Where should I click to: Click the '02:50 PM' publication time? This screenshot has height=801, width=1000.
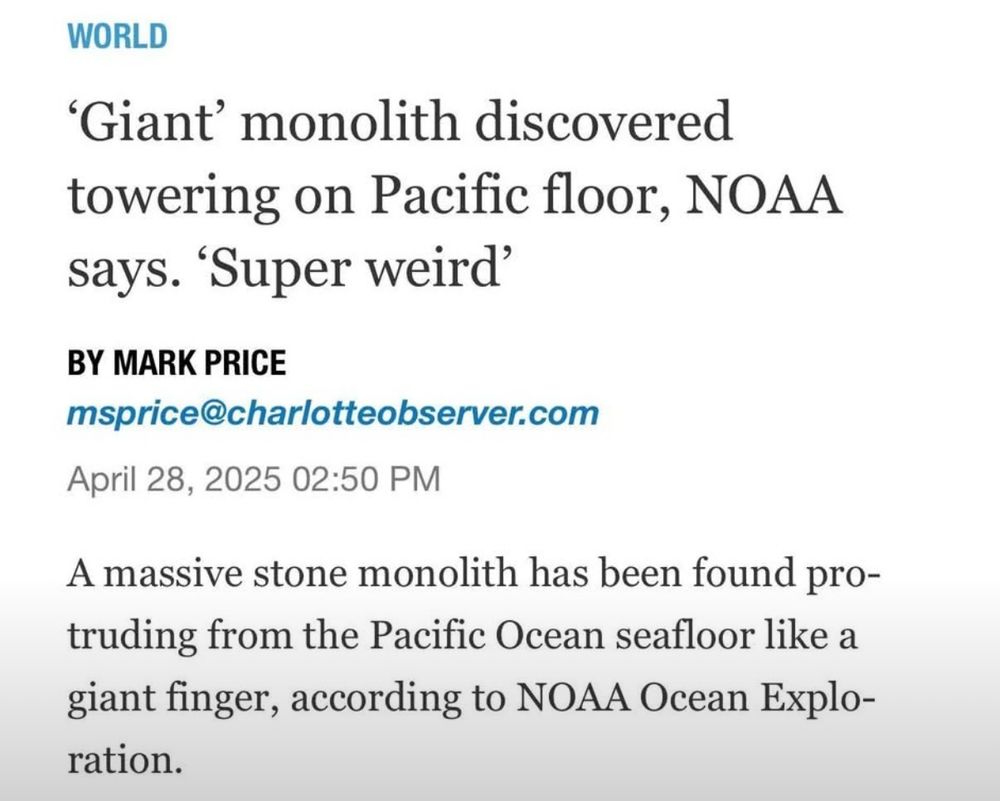pyautogui.click(x=367, y=478)
